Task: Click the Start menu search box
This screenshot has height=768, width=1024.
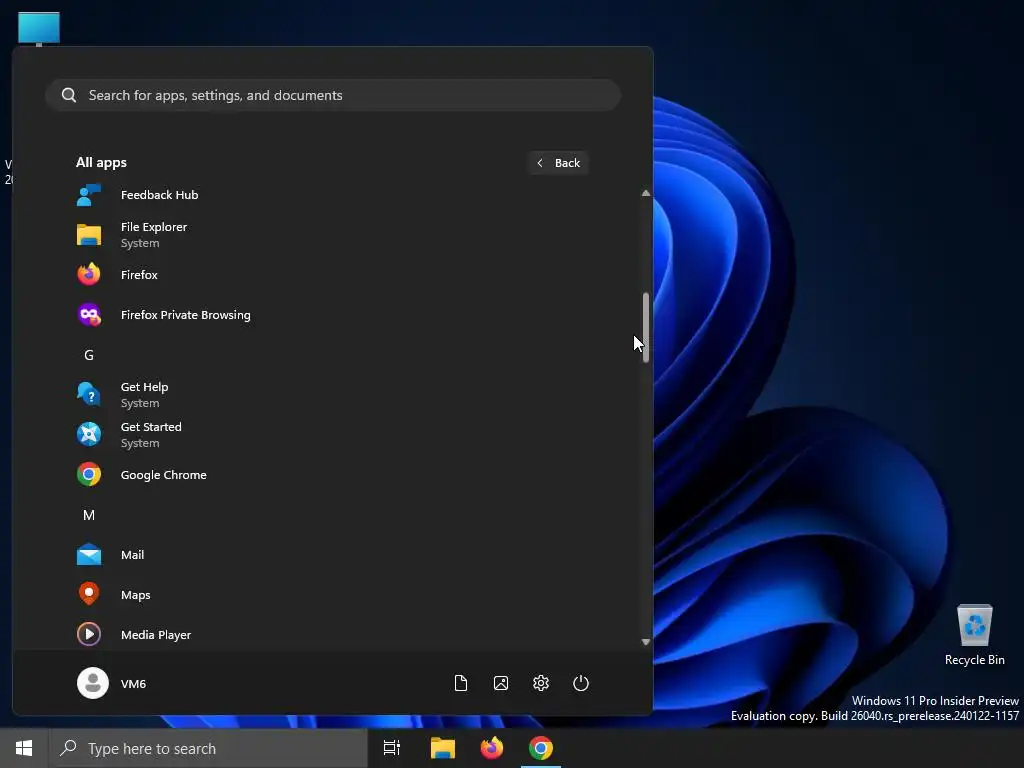Action: point(333,95)
